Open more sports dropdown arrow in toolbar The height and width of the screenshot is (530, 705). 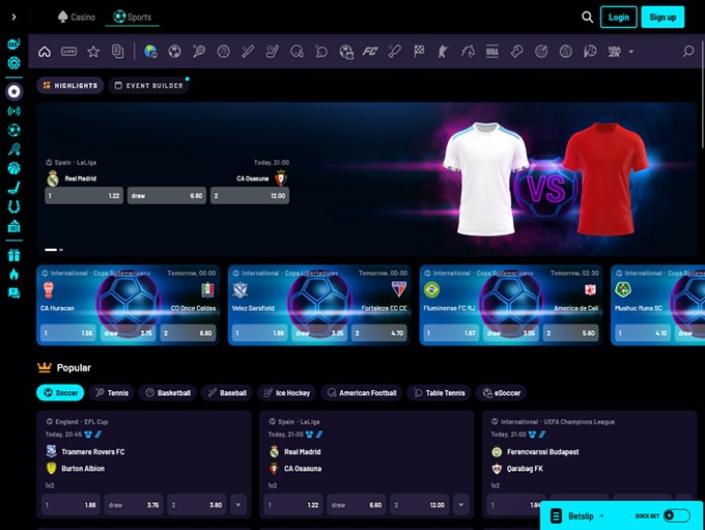(x=631, y=51)
